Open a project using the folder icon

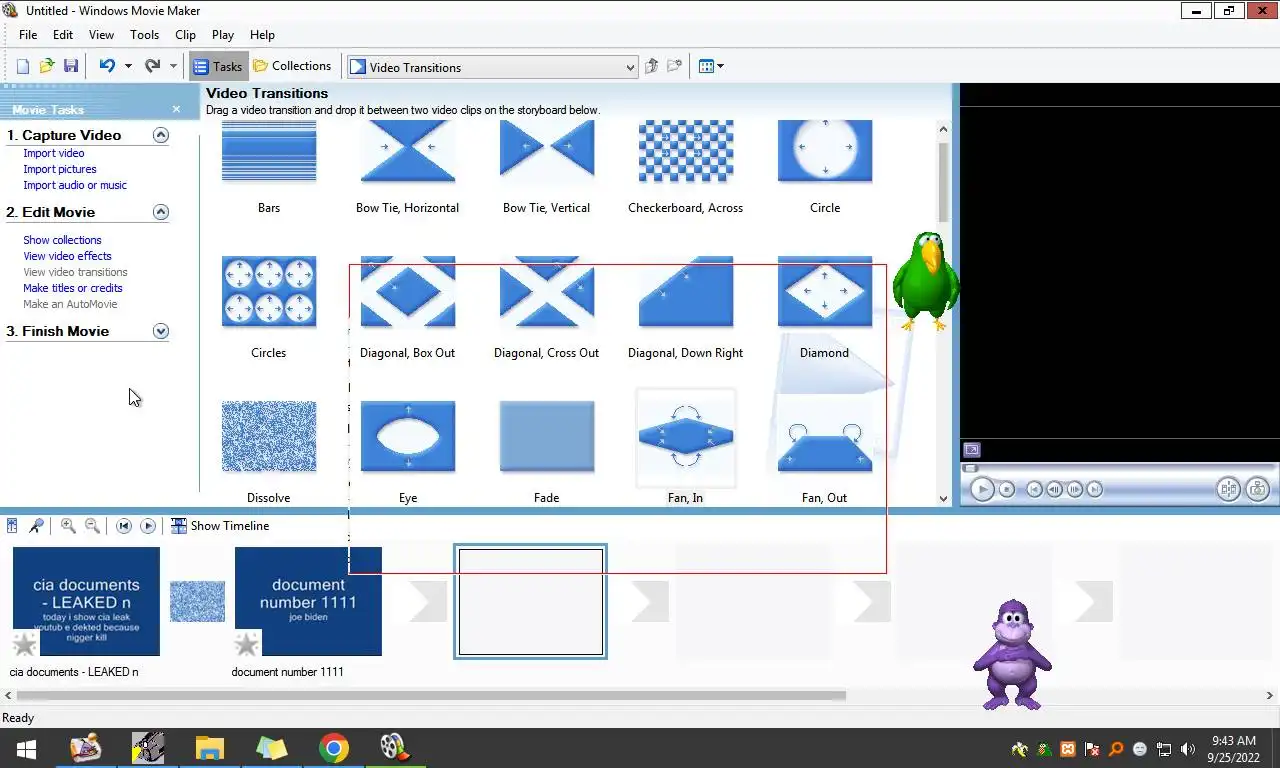pyautogui.click(x=47, y=66)
